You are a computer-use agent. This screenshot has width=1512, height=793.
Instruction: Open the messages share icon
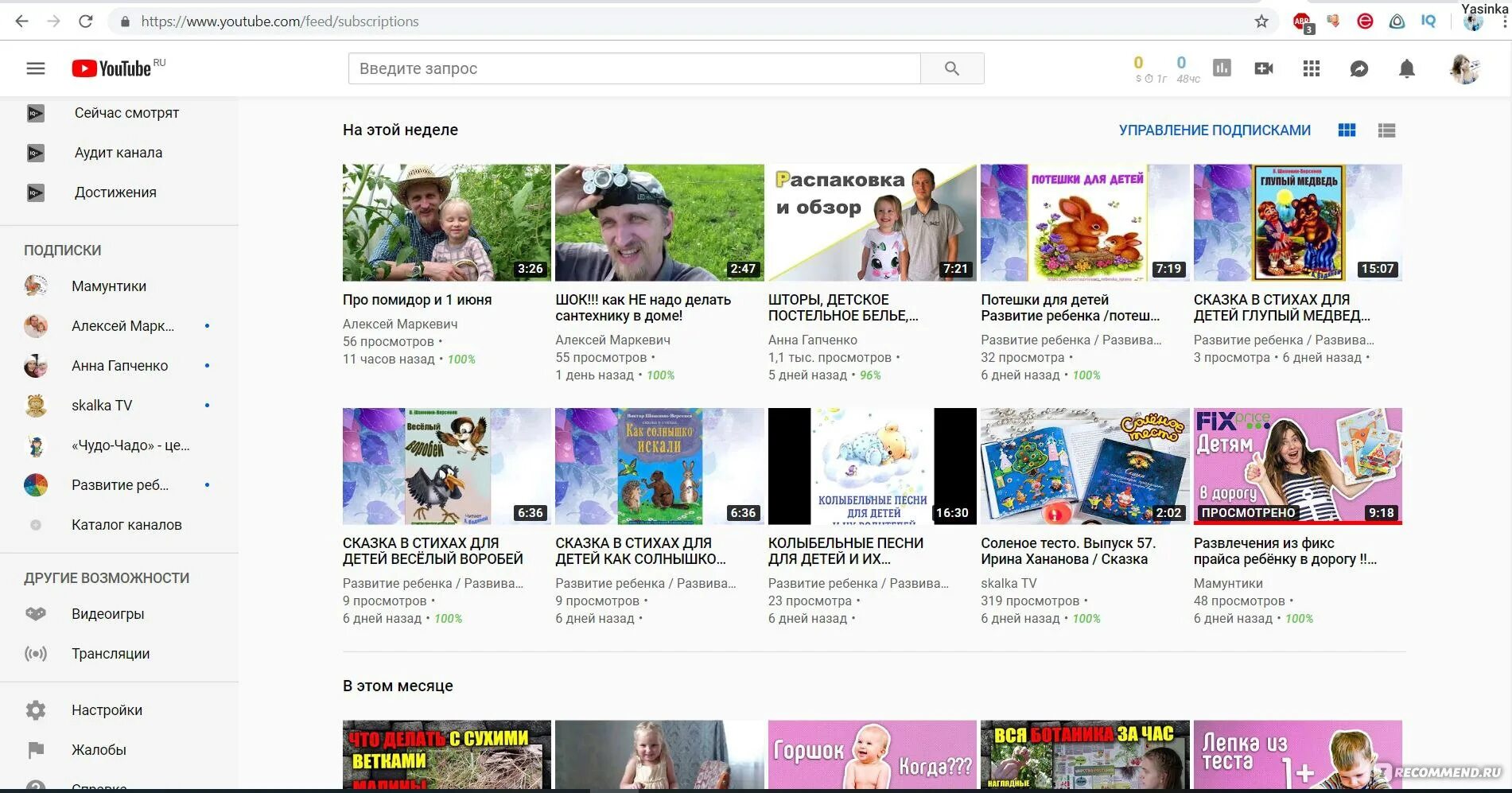(x=1359, y=68)
